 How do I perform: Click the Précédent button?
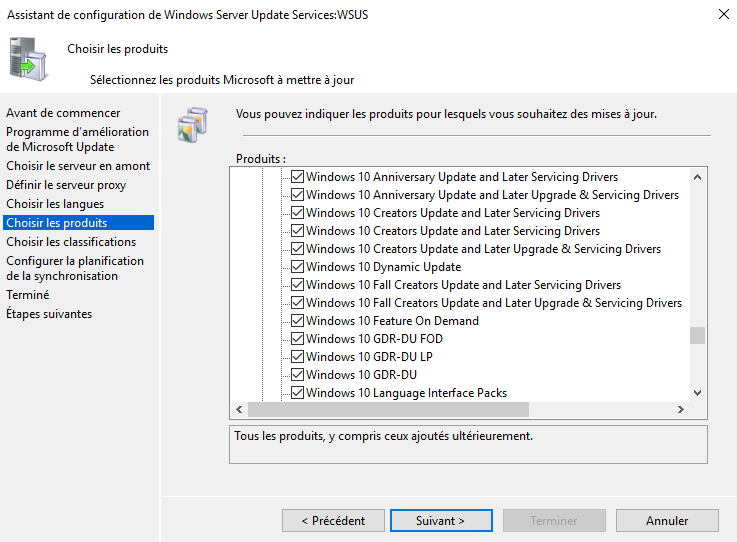[333, 520]
